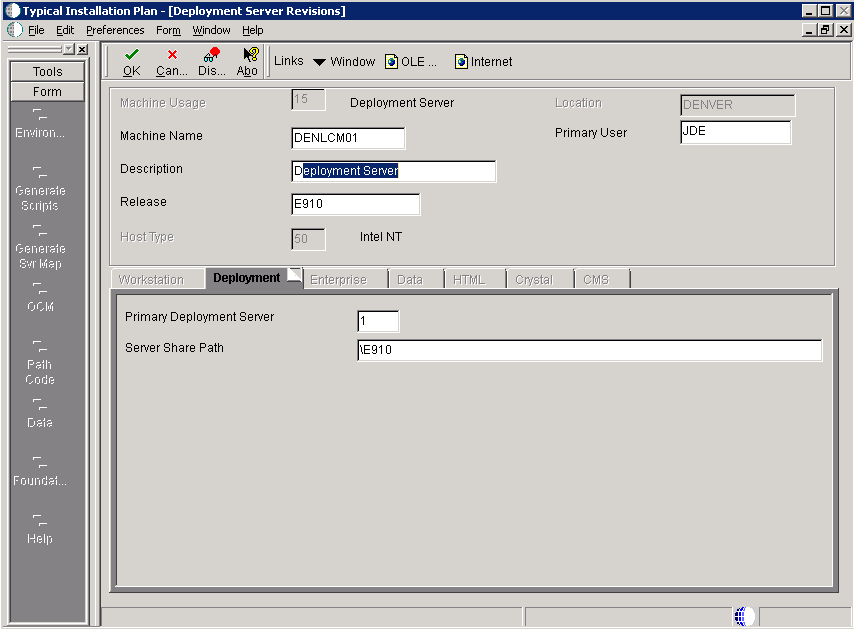854x629 pixels.
Task: Click the Generate Scripts sidebar icon
Action: click(39, 172)
